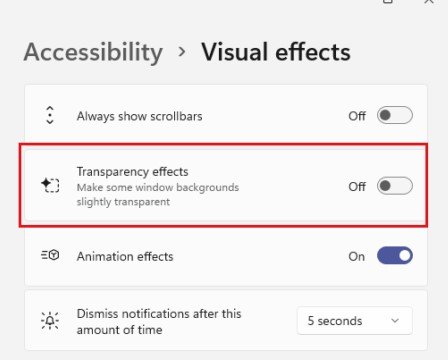Screen dimensions: 448x360
Task: Click the Transparency effects sparkle icon
Action: [x=50, y=185]
